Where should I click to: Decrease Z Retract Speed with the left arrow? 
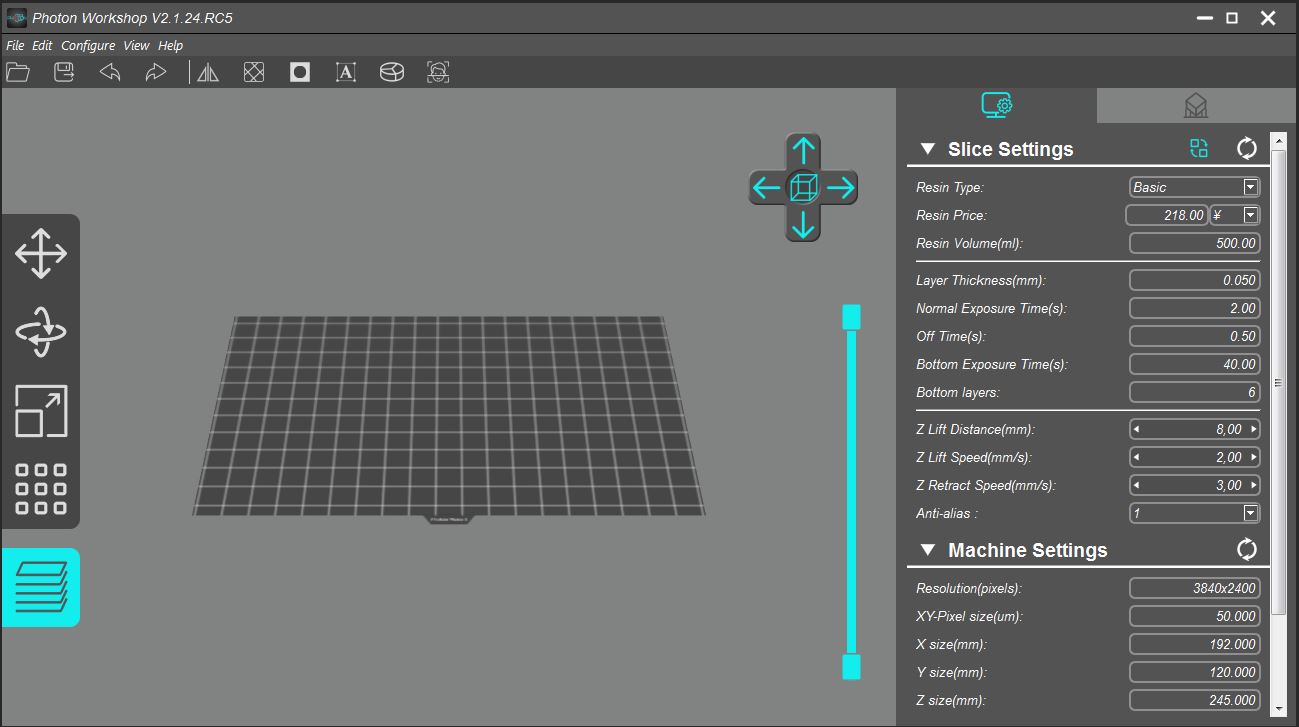[1136, 485]
